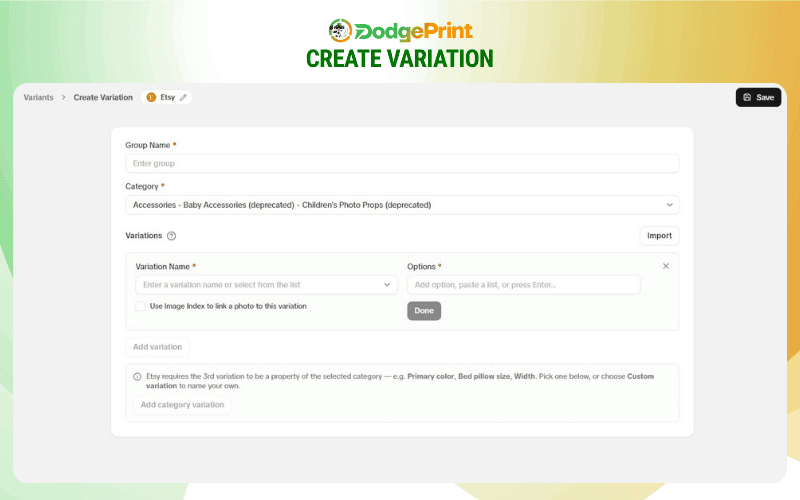800x500 pixels.
Task: Click the Variations help question-mark icon
Action: (x=171, y=236)
